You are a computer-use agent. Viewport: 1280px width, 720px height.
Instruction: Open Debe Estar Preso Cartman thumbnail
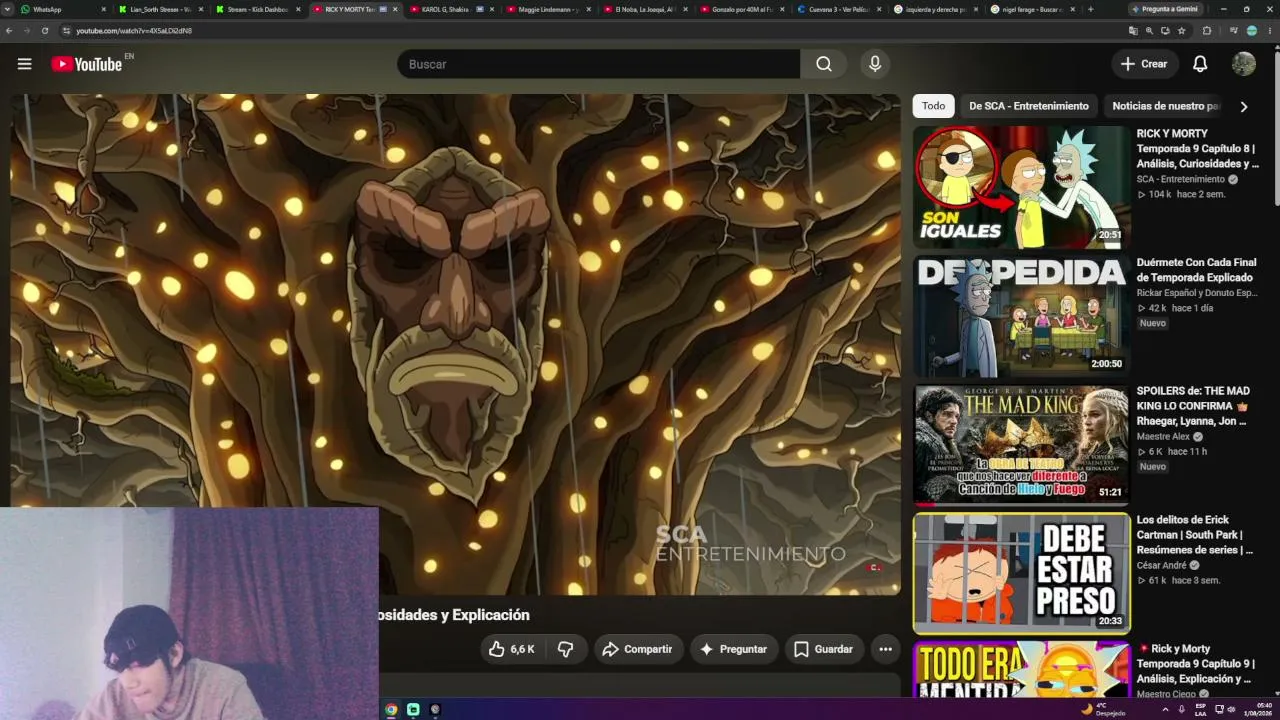point(1021,573)
